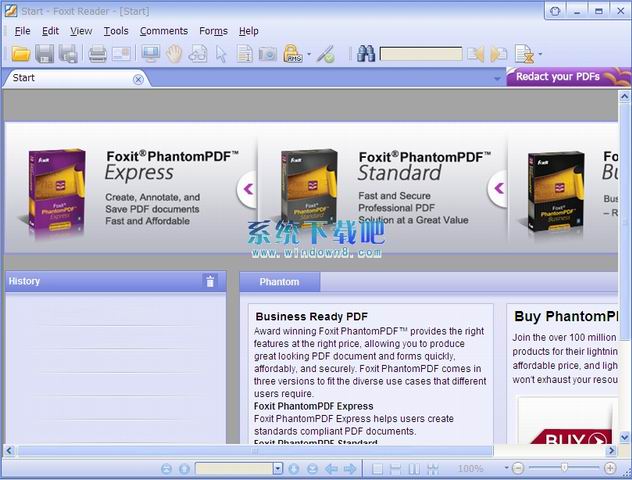Open the page number dropdown in status bar

(278, 468)
